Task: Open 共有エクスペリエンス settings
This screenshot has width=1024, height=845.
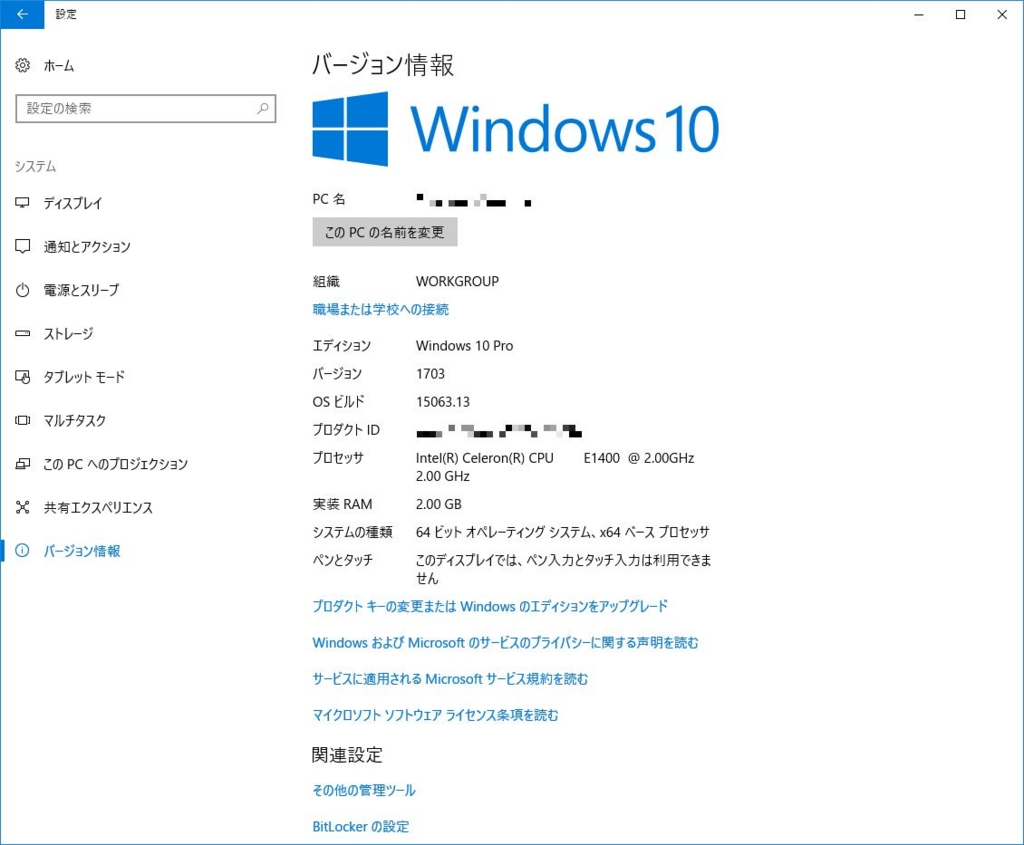Action: click(x=98, y=507)
